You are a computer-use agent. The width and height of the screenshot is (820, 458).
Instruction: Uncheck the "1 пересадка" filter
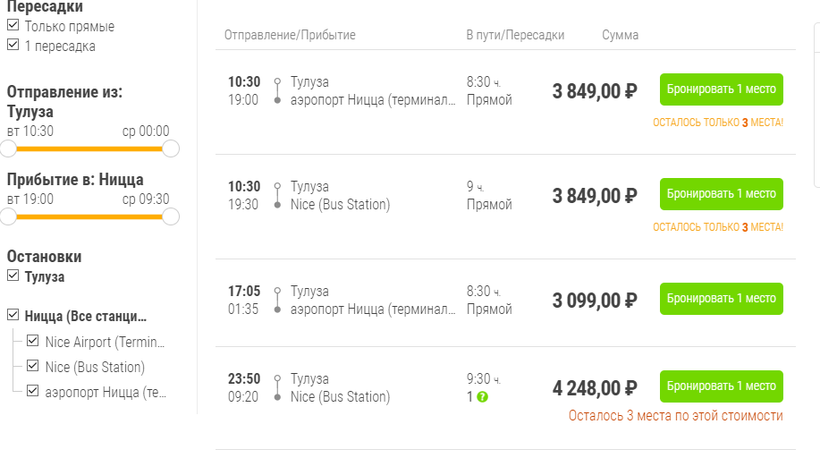click(13, 45)
